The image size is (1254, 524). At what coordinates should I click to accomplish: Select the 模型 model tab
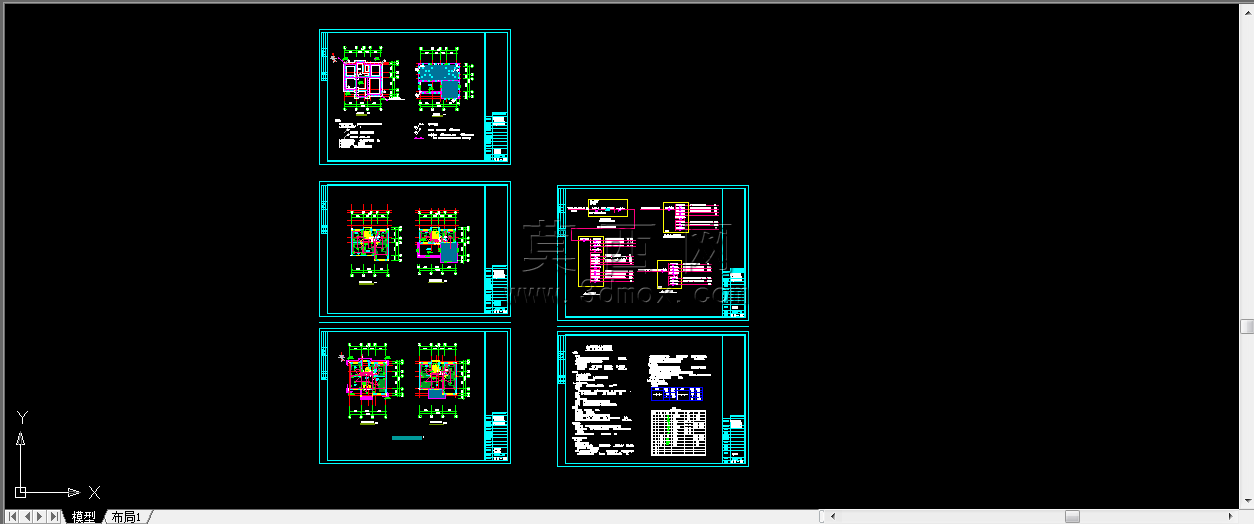[x=83, y=517]
